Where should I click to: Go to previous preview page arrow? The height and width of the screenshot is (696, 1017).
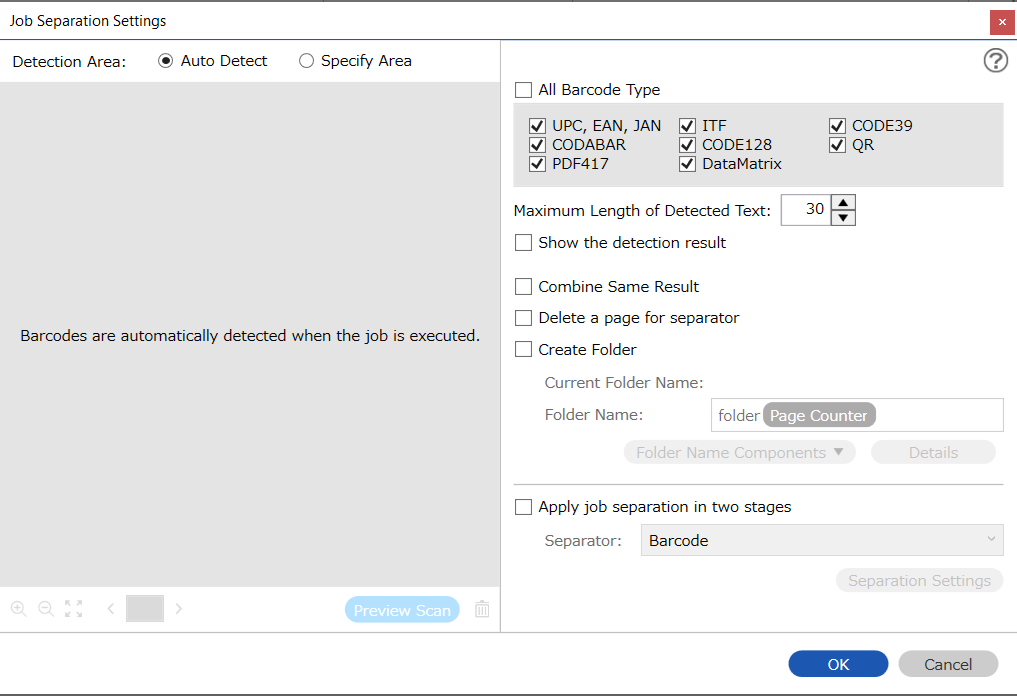point(111,608)
